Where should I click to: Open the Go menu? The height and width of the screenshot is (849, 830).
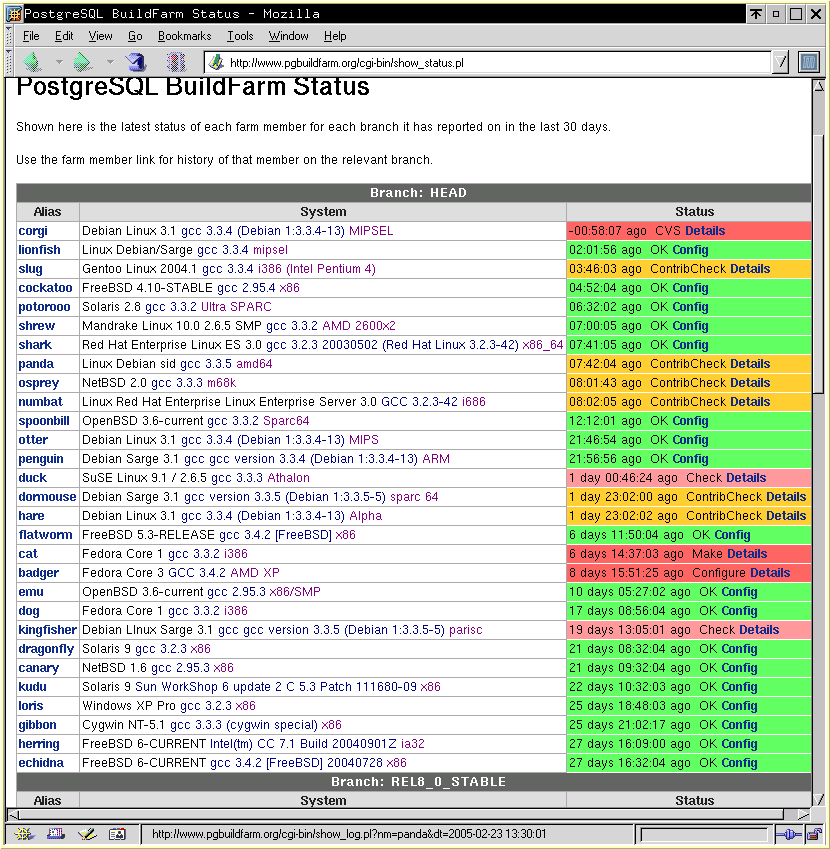click(135, 36)
